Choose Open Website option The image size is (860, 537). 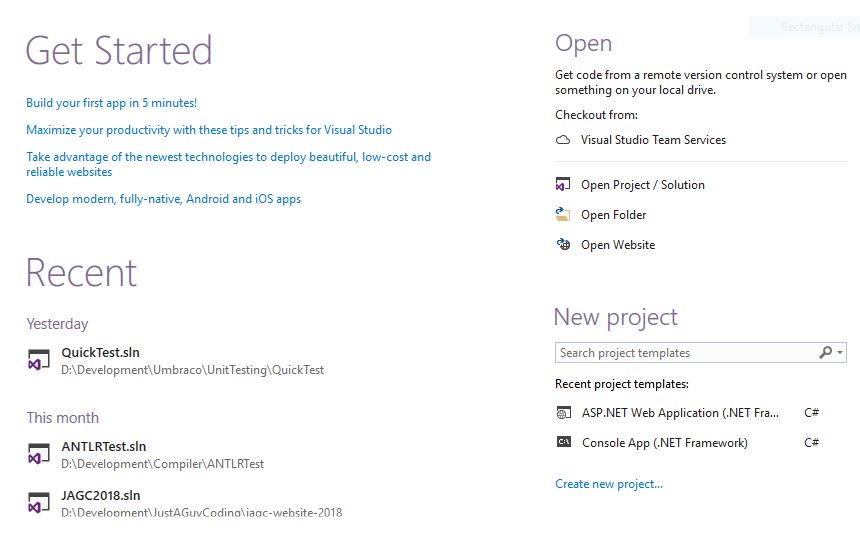618,245
